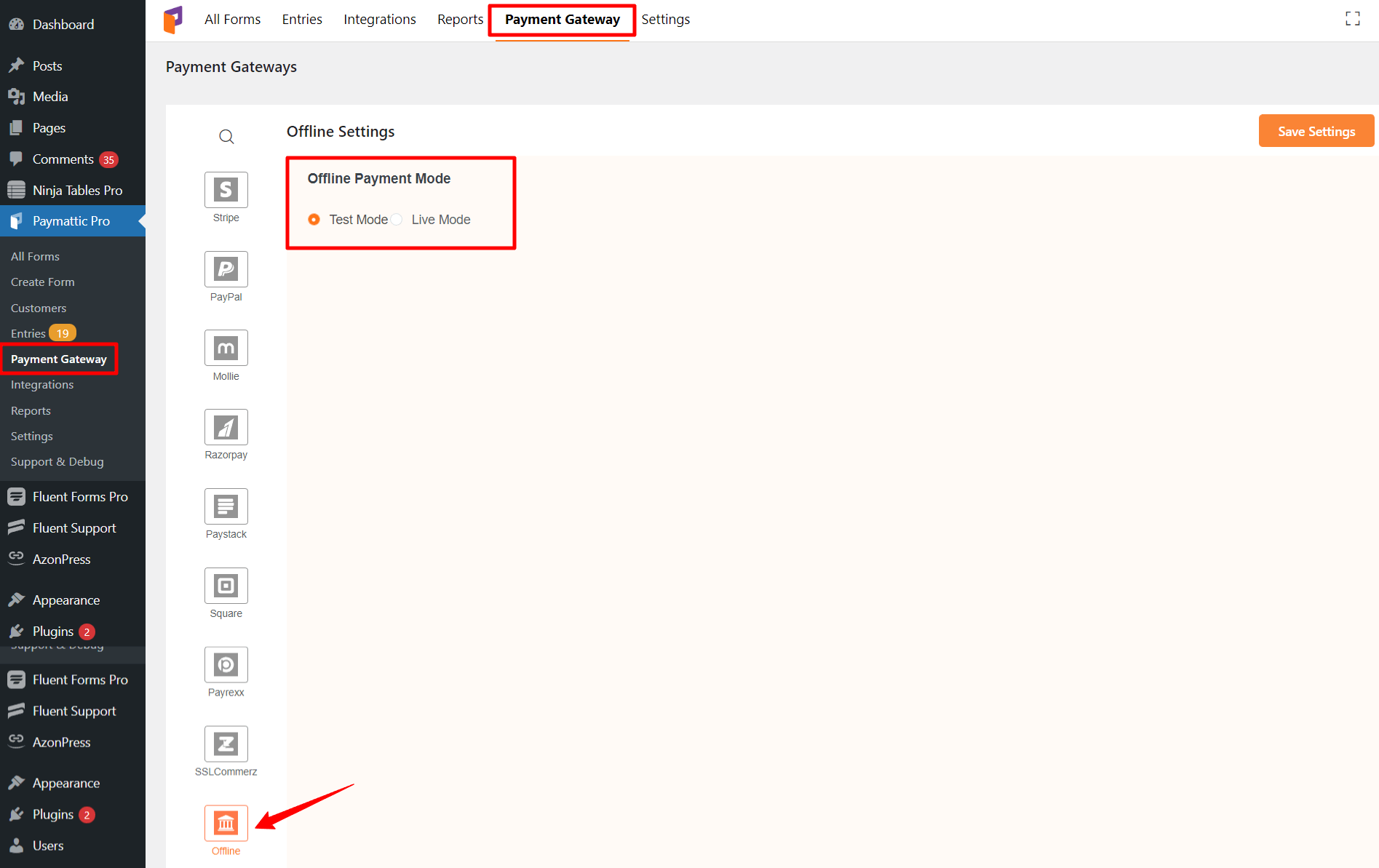Switch to the Reports top tab
Screen dimensions: 1379x868
click(460, 20)
